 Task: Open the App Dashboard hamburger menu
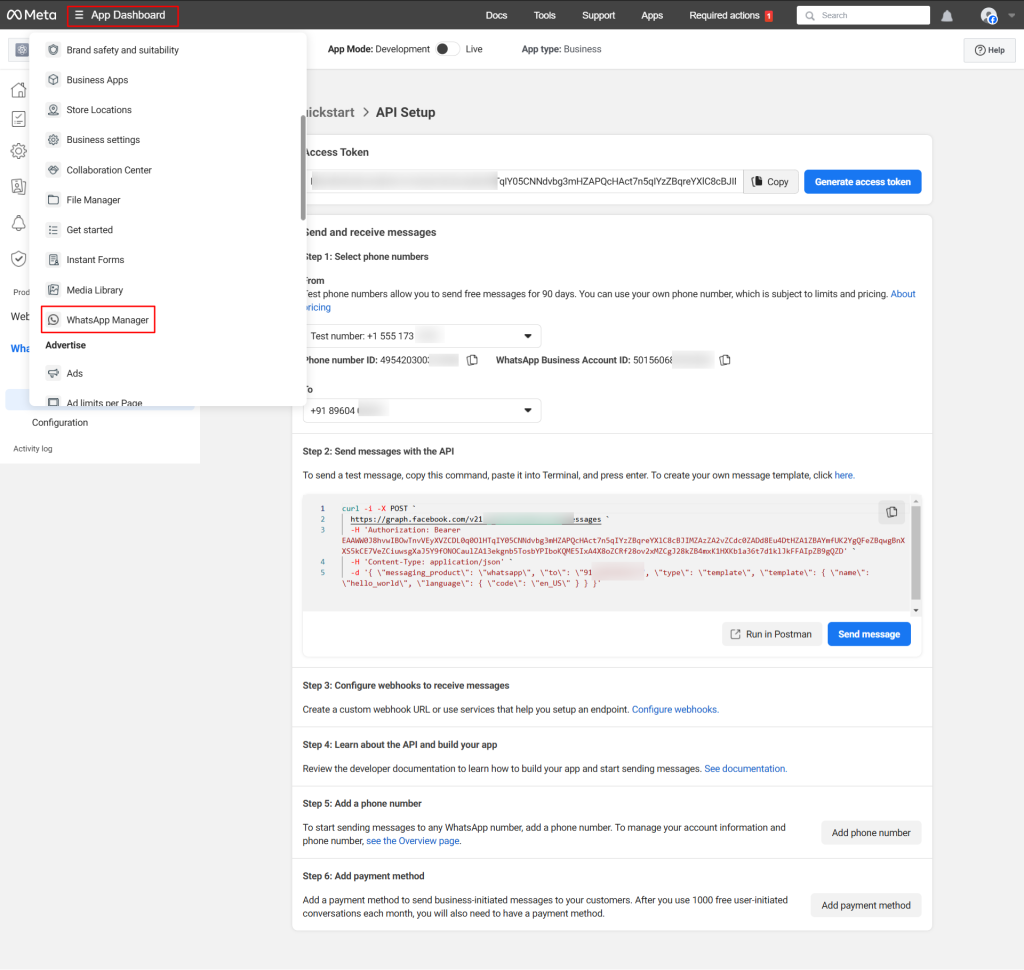coord(122,15)
